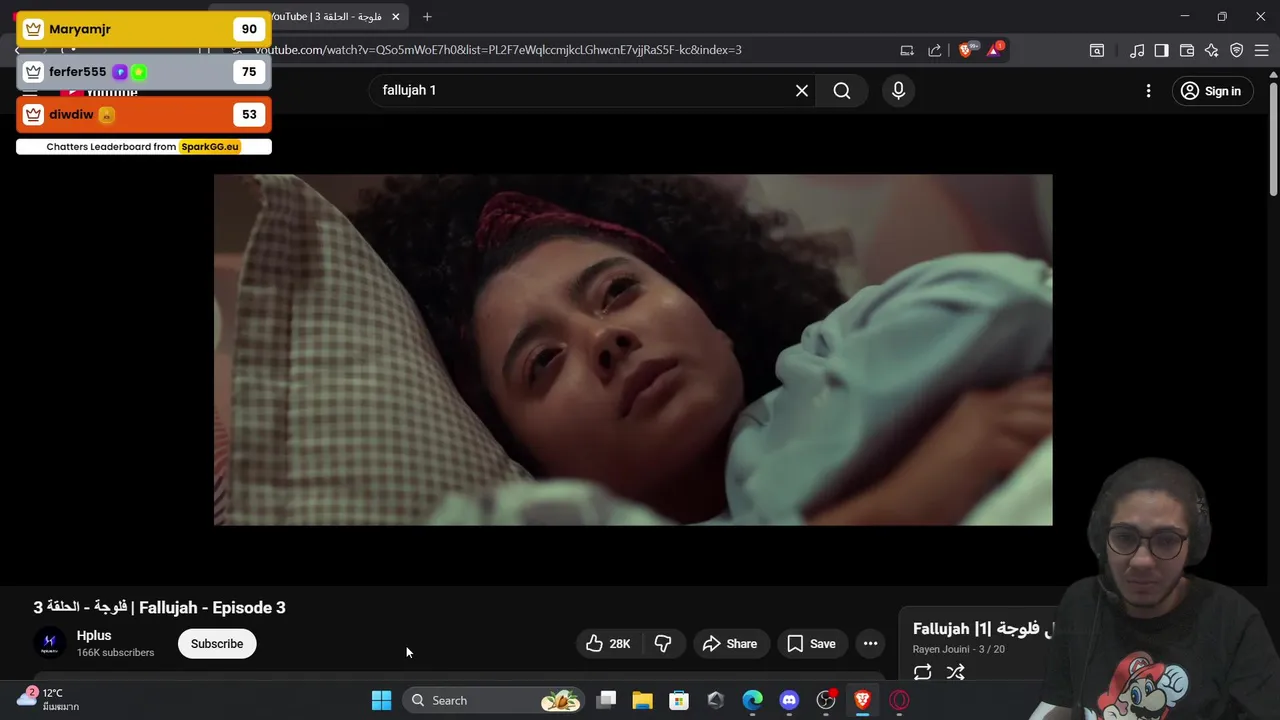The height and width of the screenshot is (720, 1280).
Task: Like the video with 28K thumbs up
Action: point(608,644)
